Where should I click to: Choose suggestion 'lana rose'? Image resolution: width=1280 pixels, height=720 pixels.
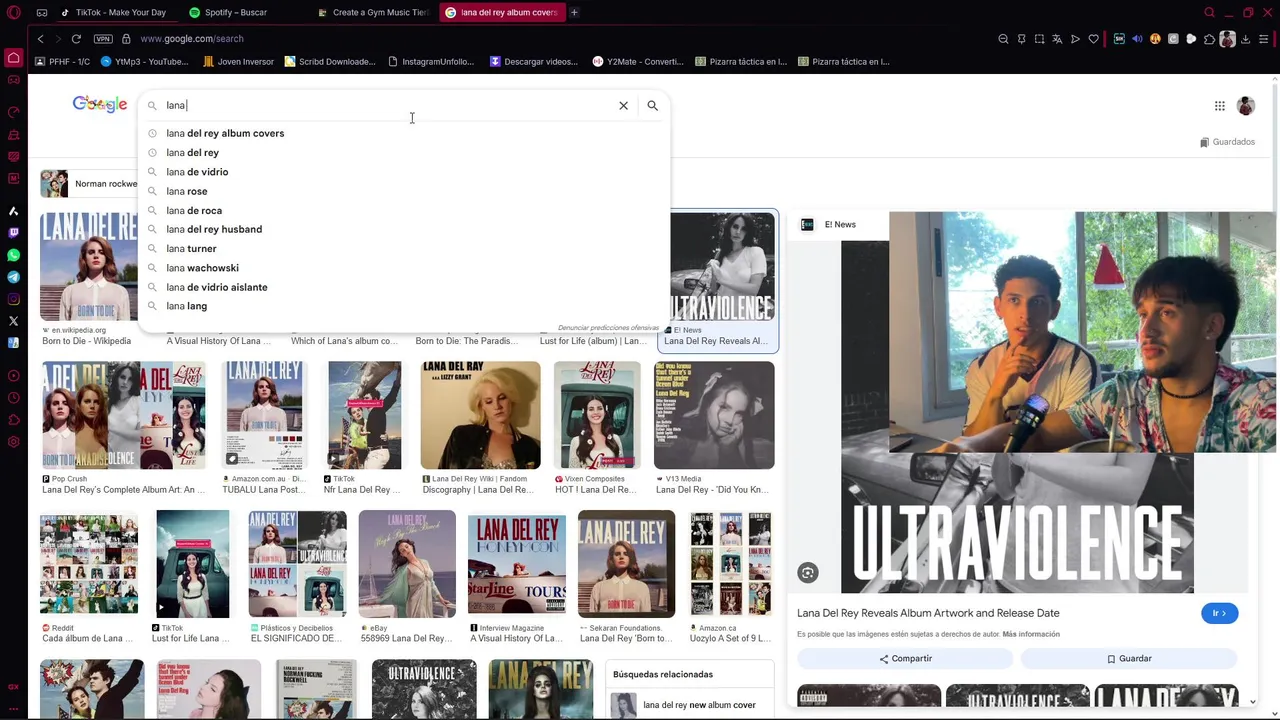point(404,191)
